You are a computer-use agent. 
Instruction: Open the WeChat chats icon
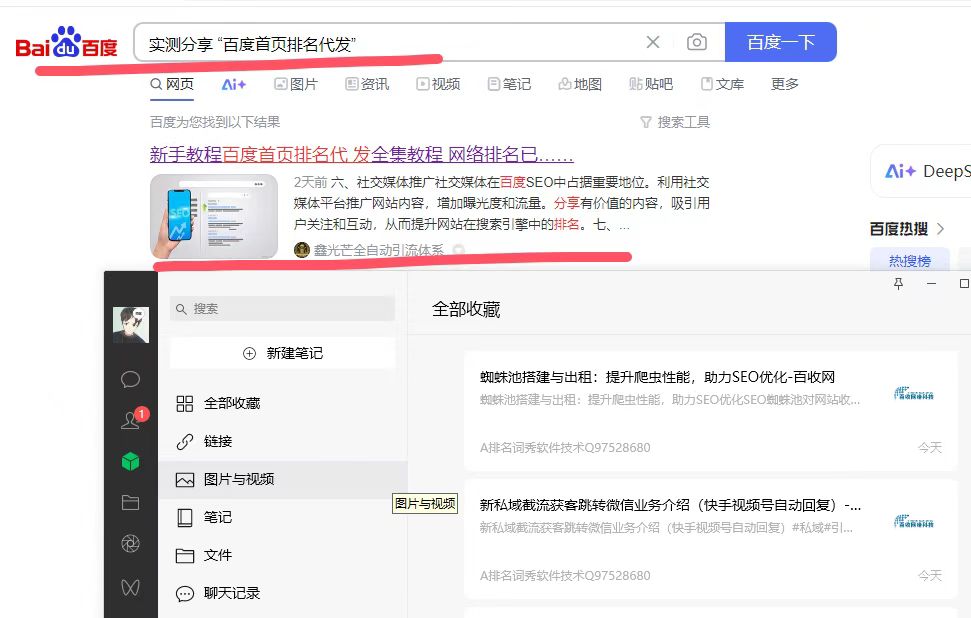pyautogui.click(x=130, y=379)
